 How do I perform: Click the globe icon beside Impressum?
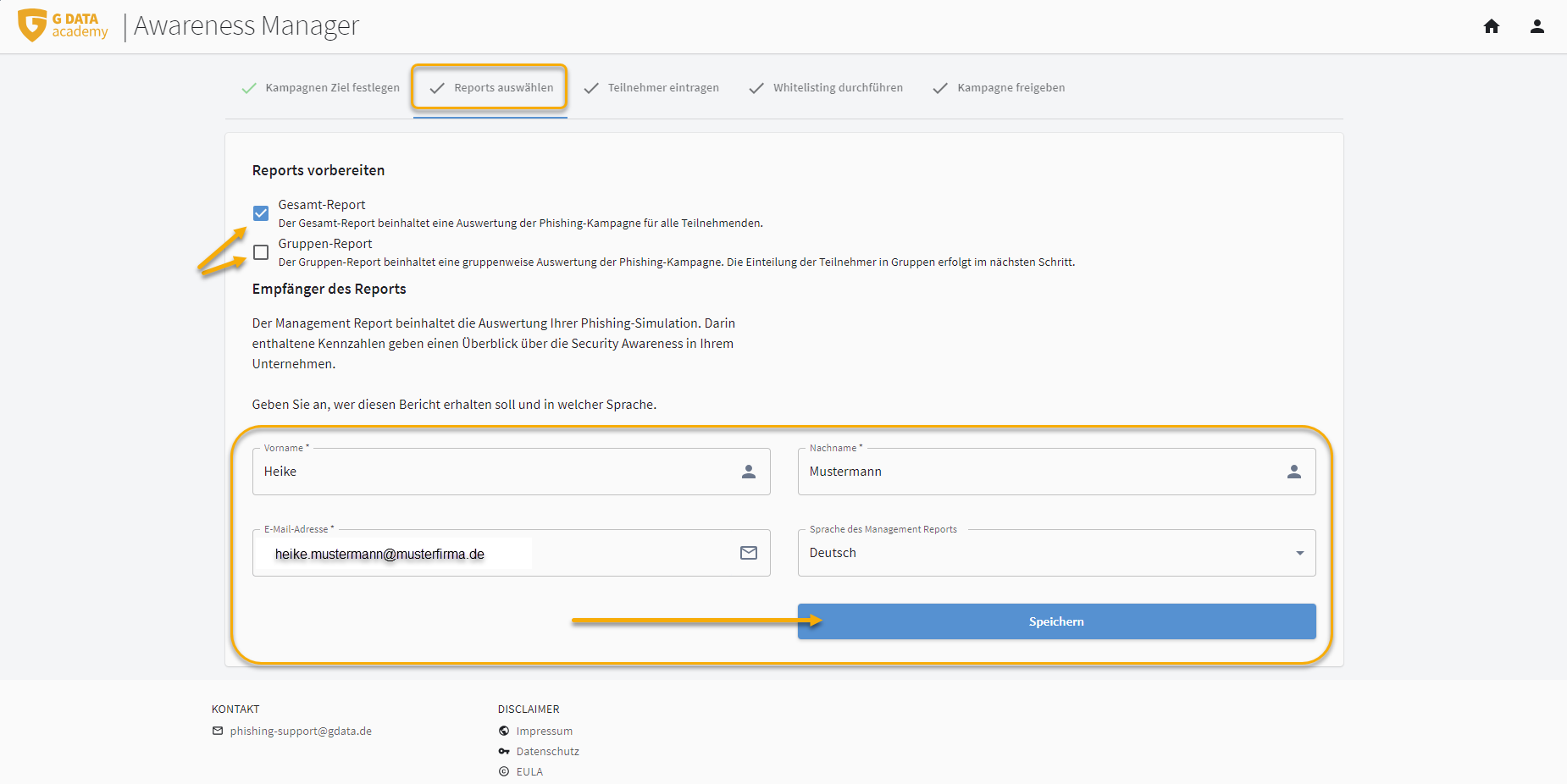(x=504, y=731)
